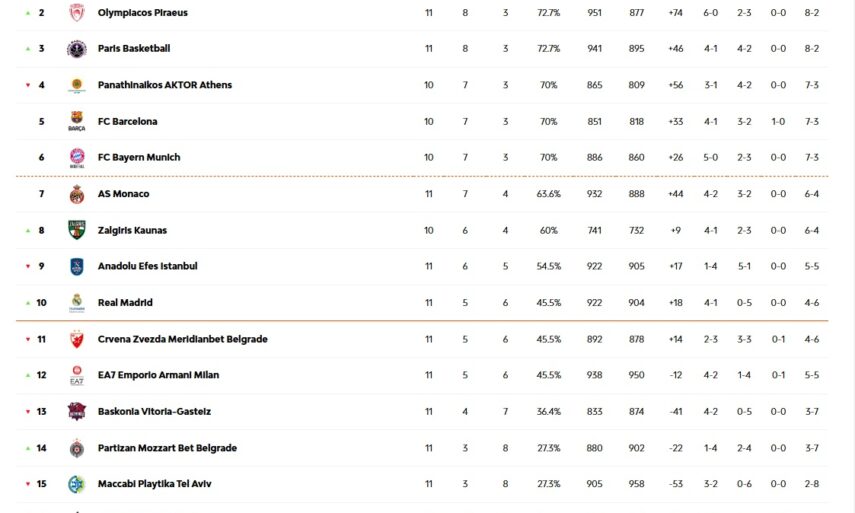Click the Partizan Belgrade team logo

(77, 448)
